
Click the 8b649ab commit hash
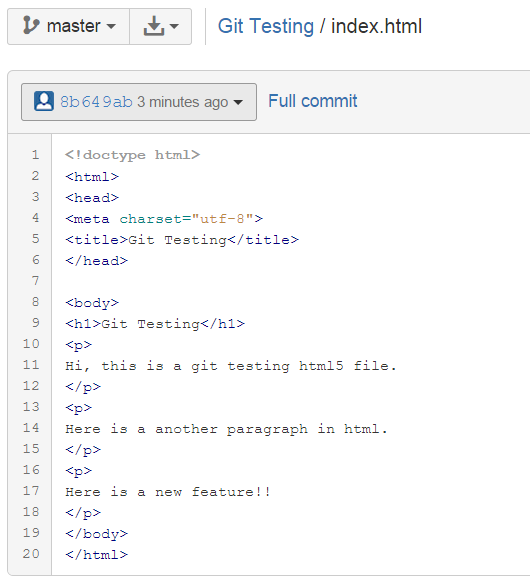(x=96, y=102)
